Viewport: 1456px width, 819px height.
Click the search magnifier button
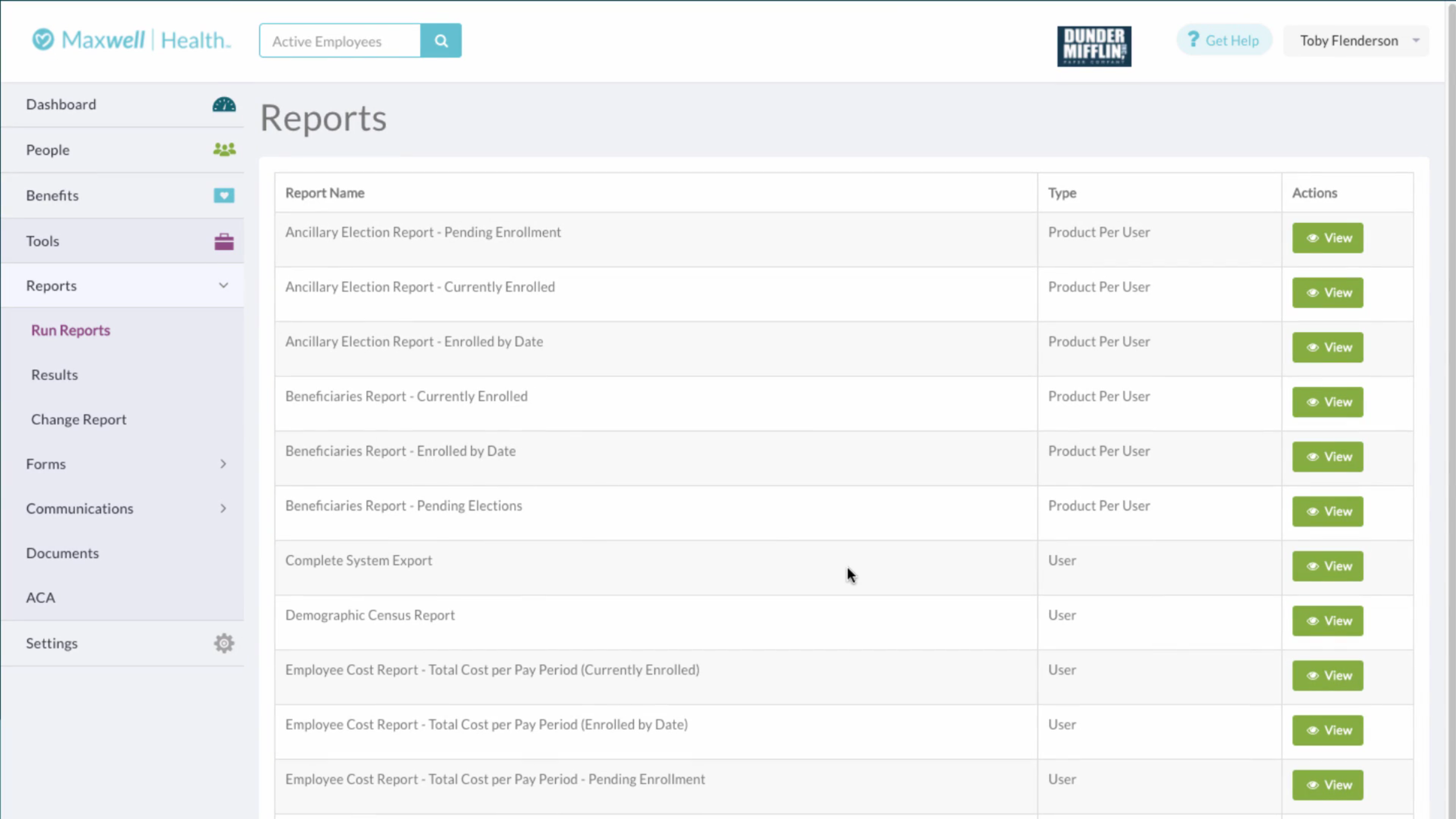[x=441, y=40]
